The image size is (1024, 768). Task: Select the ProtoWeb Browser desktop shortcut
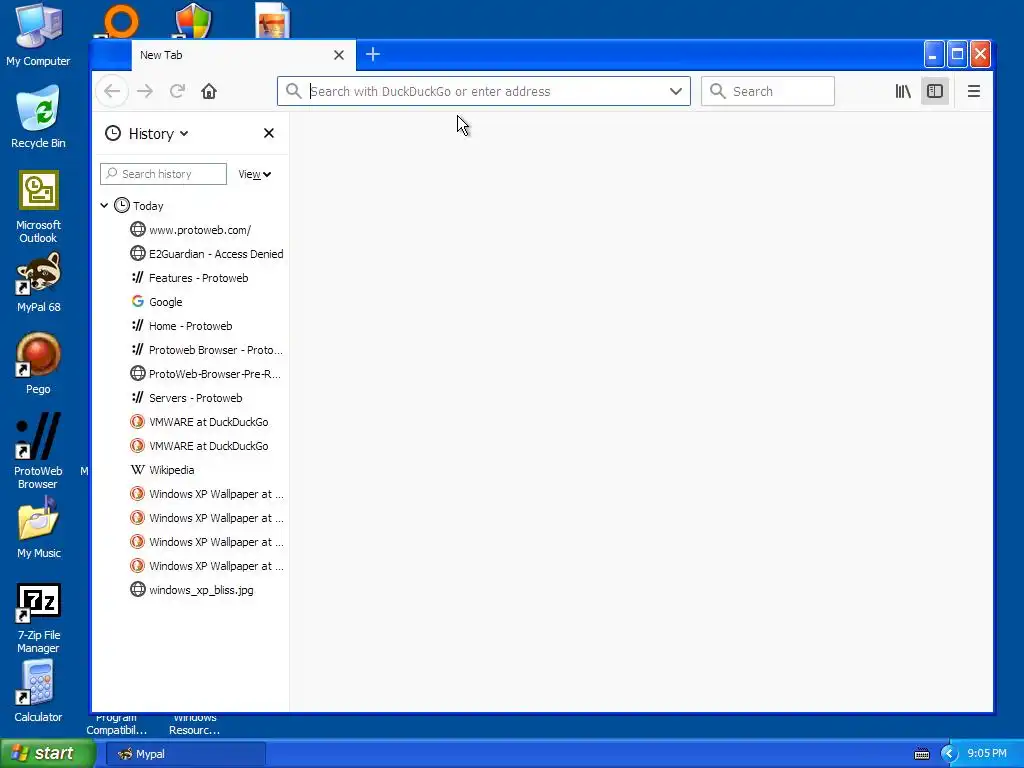(x=38, y=451)
